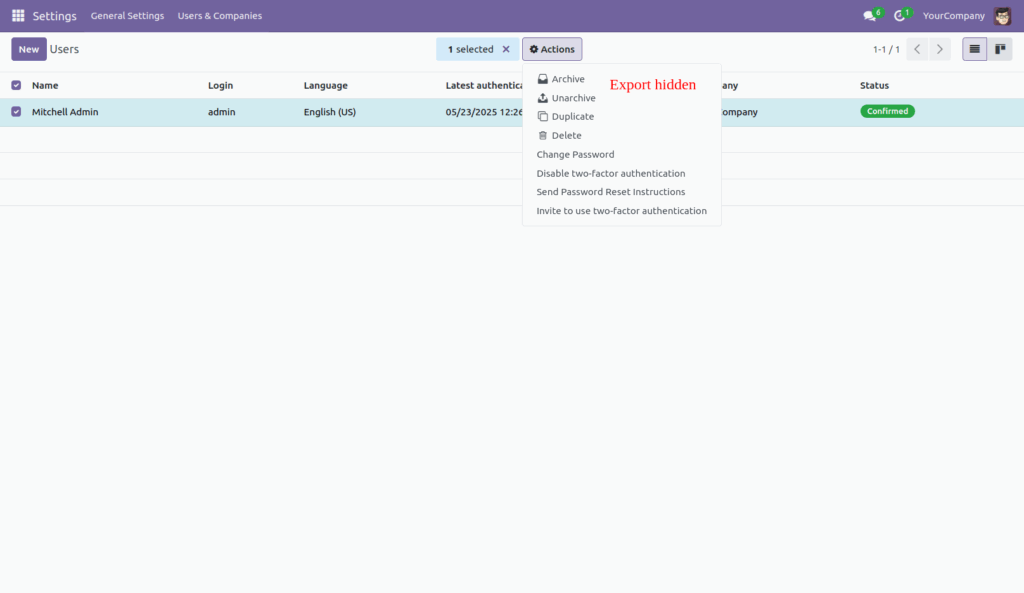Uncheck the Mitchell Admin row checkbox
Image resolution: width=1024 pixels, height=593 pixels.
tap(14, 111)
